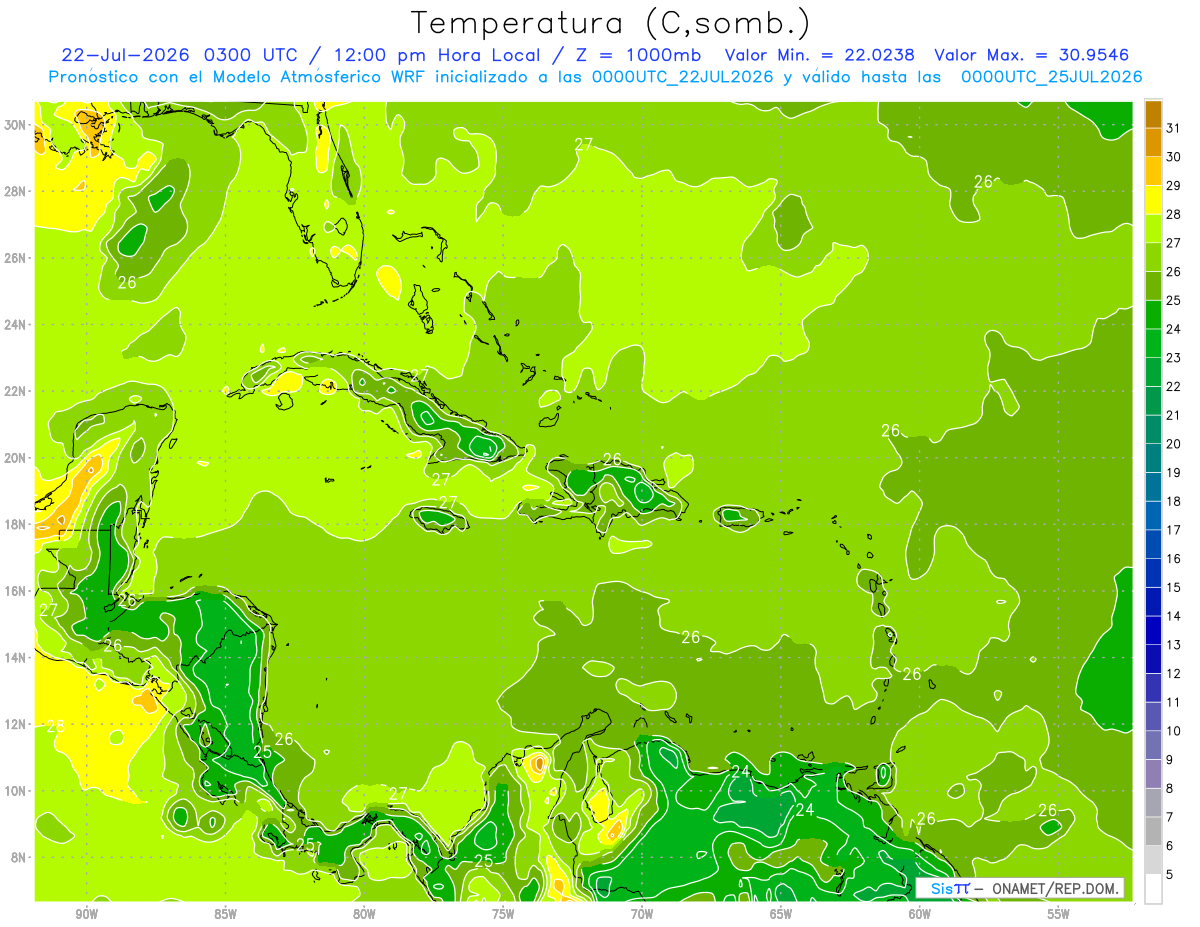Click the "65W" longitude axis label

(781, 914)
